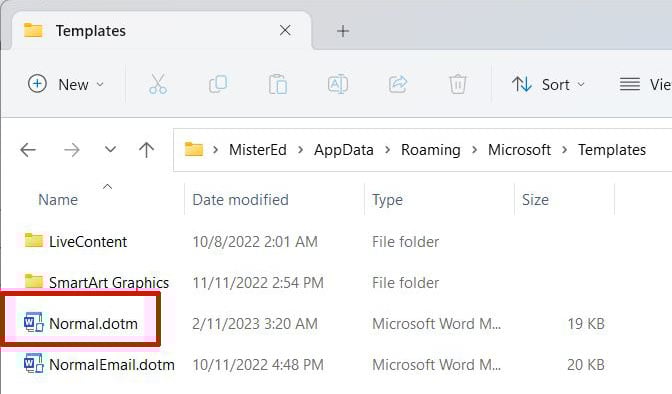
Task: Click Roaming in the breadcrumb path
Action: click(431, 150)
